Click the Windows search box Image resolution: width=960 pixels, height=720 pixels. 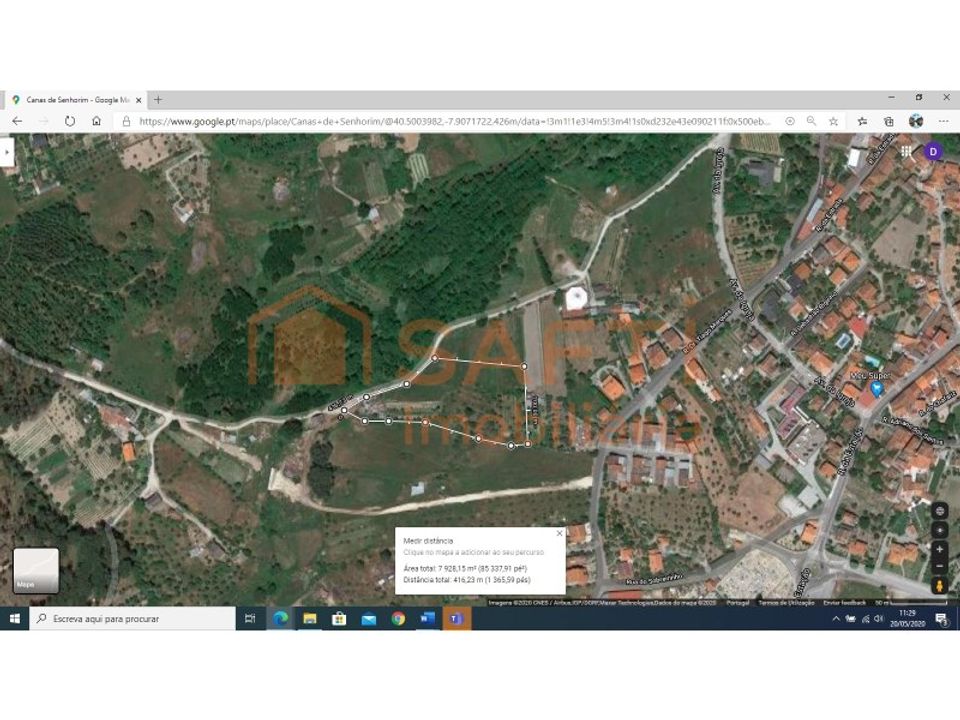pyautogui.click(x=132, y=618)
